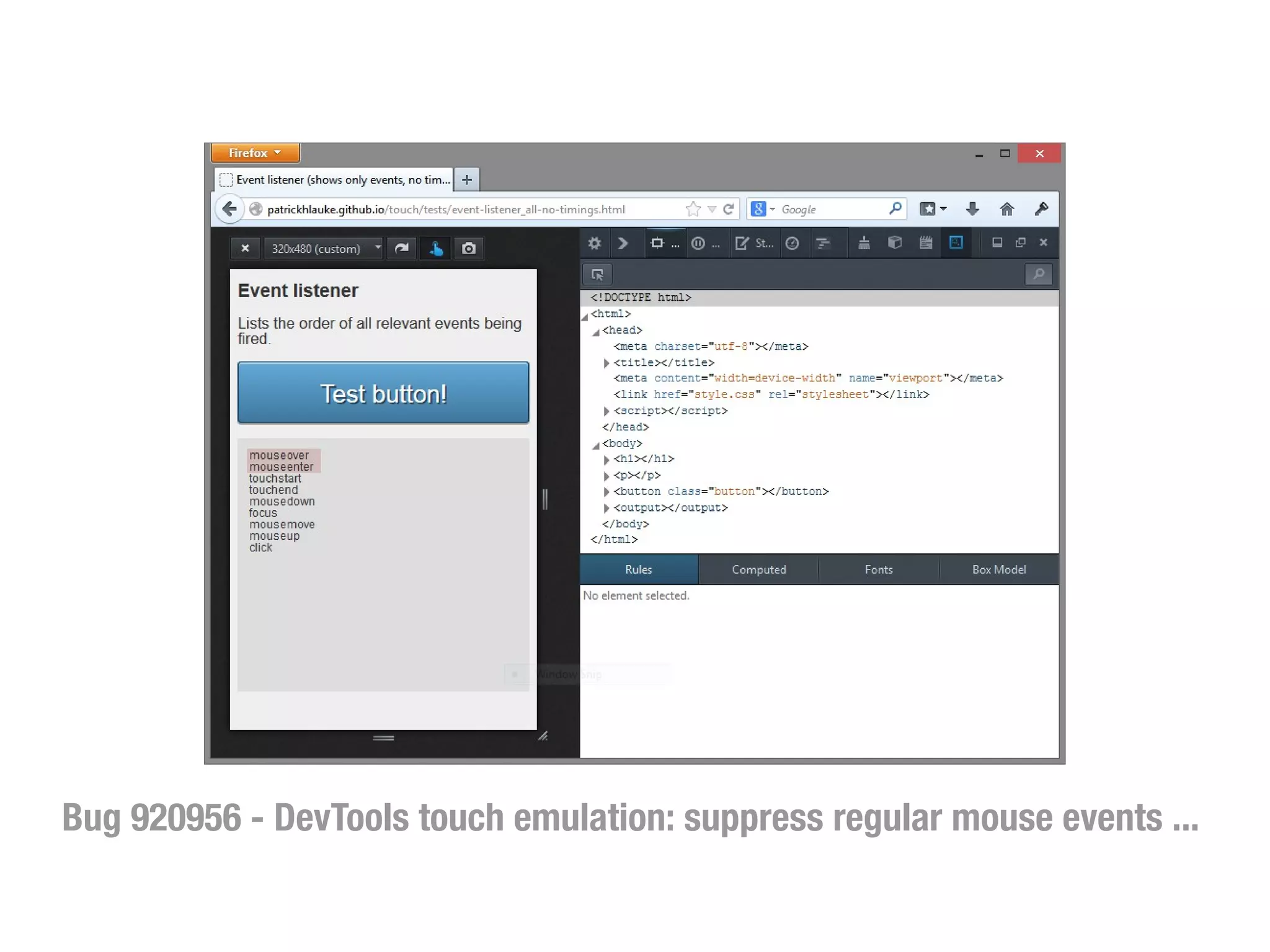Open the 3D view cube icon

click(895, 242)
